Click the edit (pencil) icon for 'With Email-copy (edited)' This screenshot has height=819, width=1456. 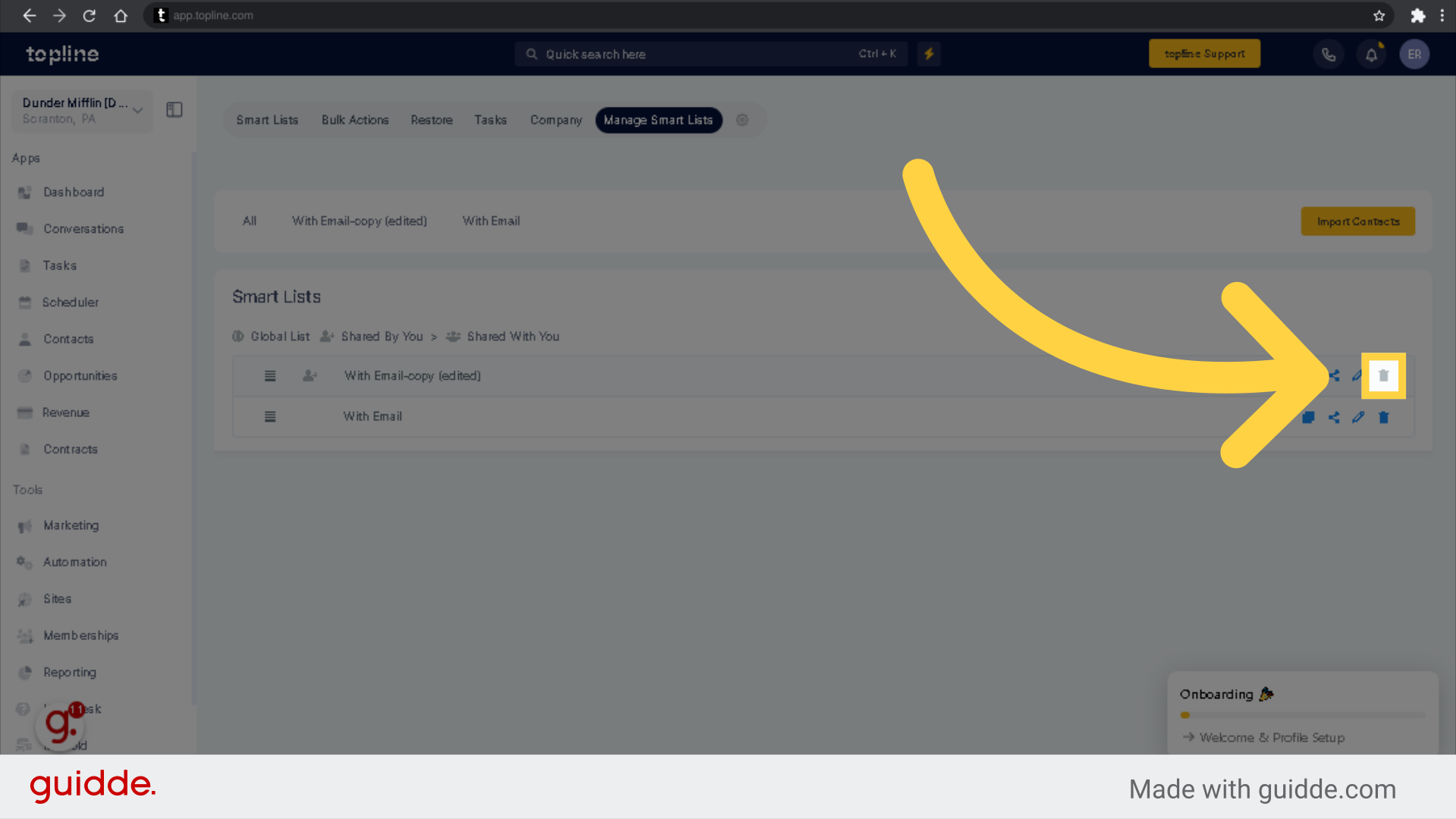[1357, 375]
